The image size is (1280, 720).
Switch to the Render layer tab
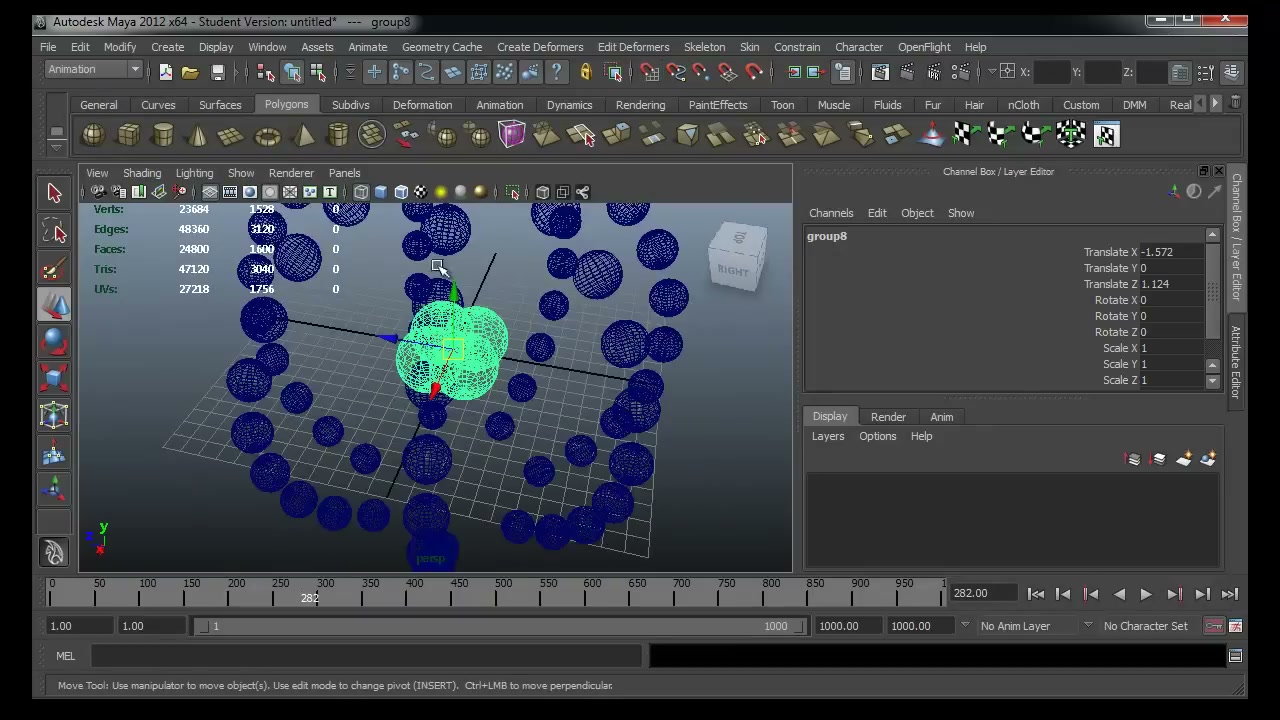[x=888, y=417]
